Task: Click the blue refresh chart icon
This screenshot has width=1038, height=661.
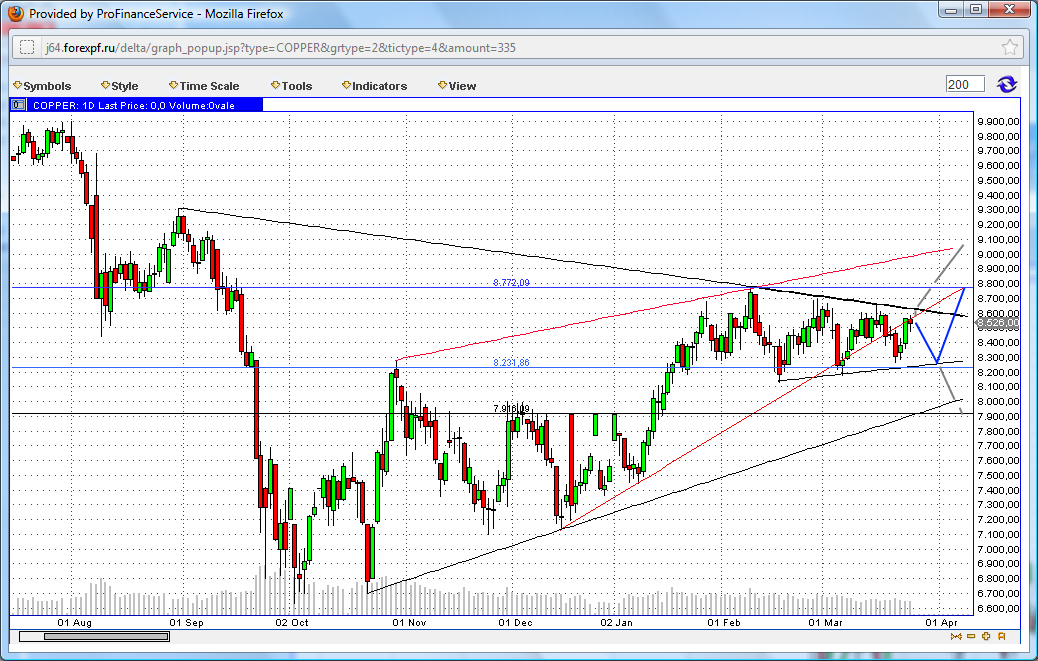Action: coord(1007,85)
